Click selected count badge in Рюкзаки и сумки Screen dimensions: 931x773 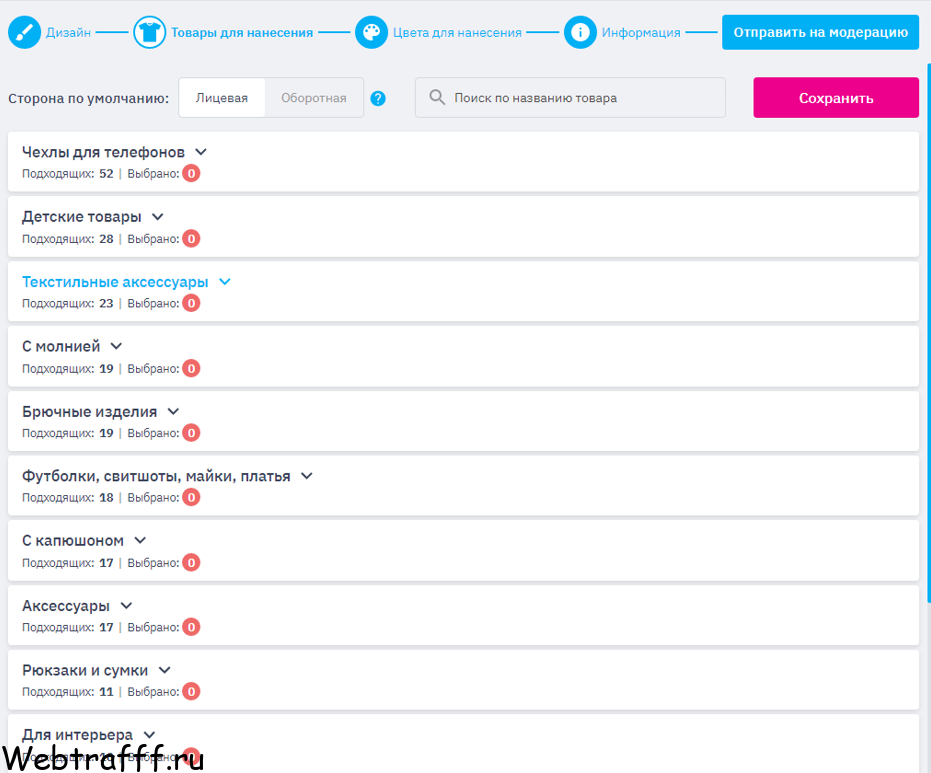[191, 692]
